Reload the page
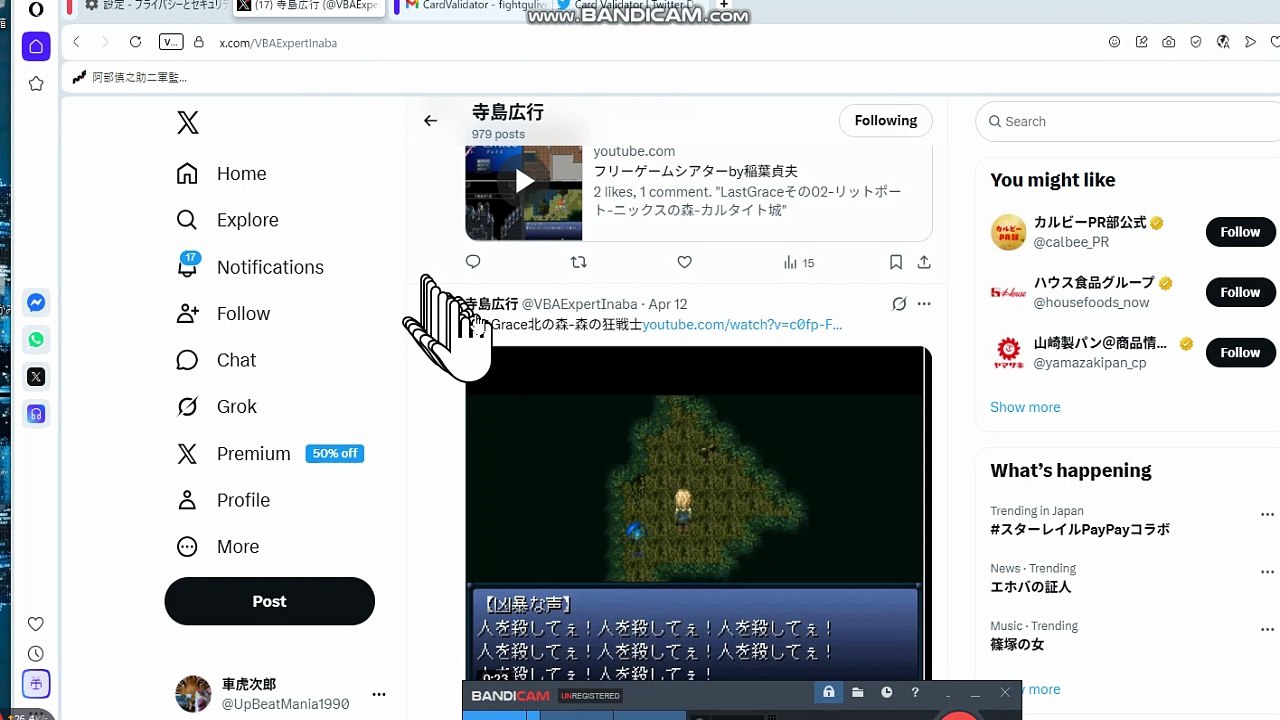This screenshot has height=720, width=1280. point(135,42)
